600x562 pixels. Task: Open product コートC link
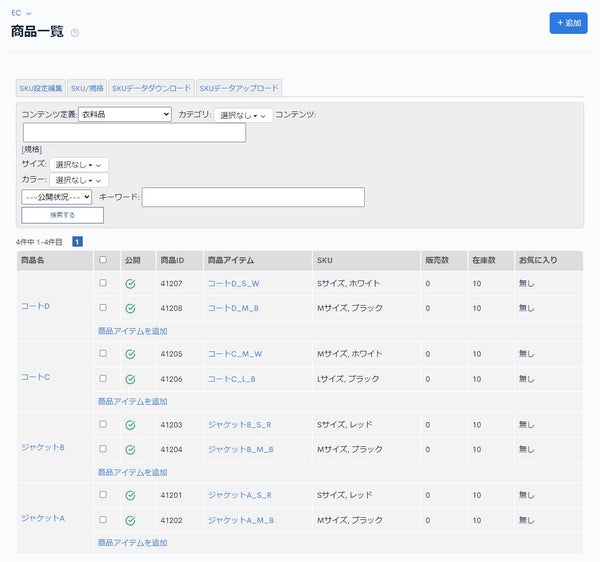(x=36, y=377)
